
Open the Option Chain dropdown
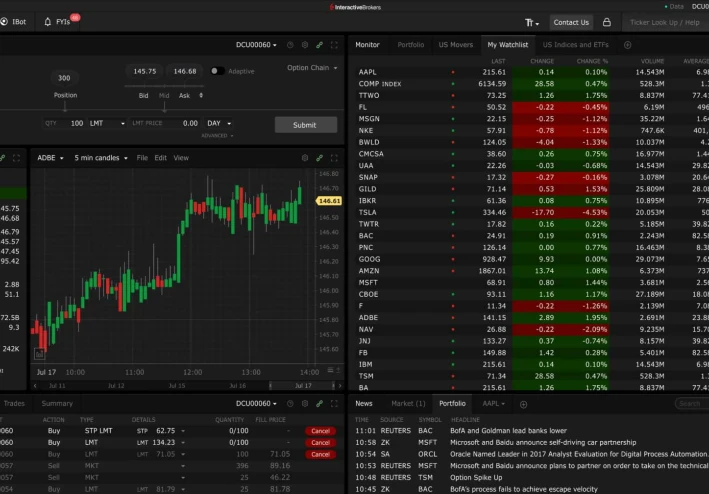[x=312, y=68]
